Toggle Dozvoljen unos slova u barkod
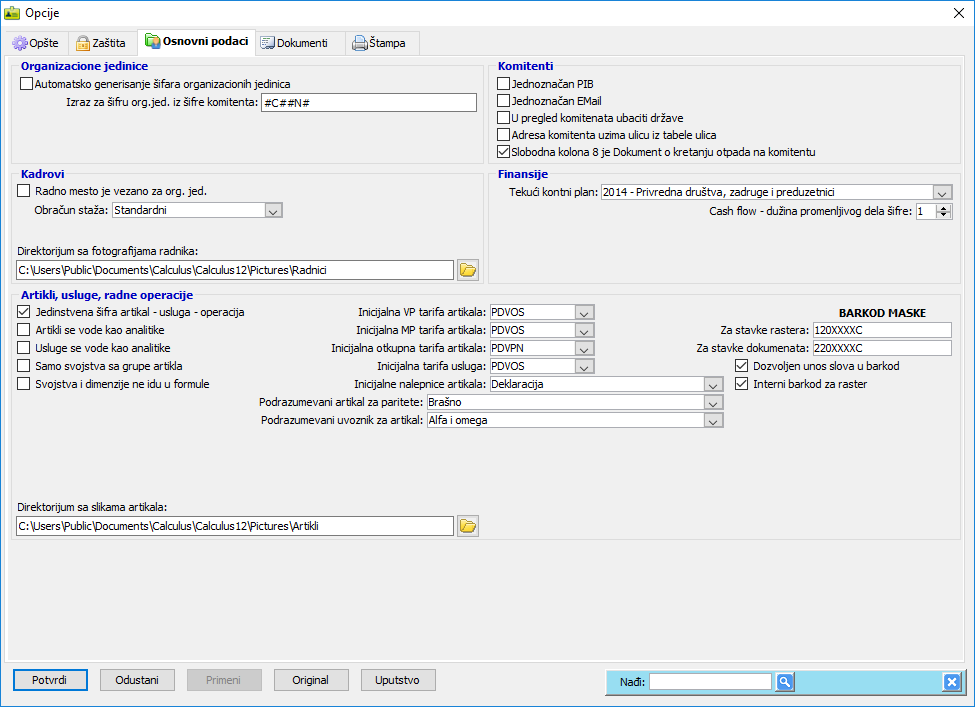Viewport: 975px width, 707px height. click(741, 366)
